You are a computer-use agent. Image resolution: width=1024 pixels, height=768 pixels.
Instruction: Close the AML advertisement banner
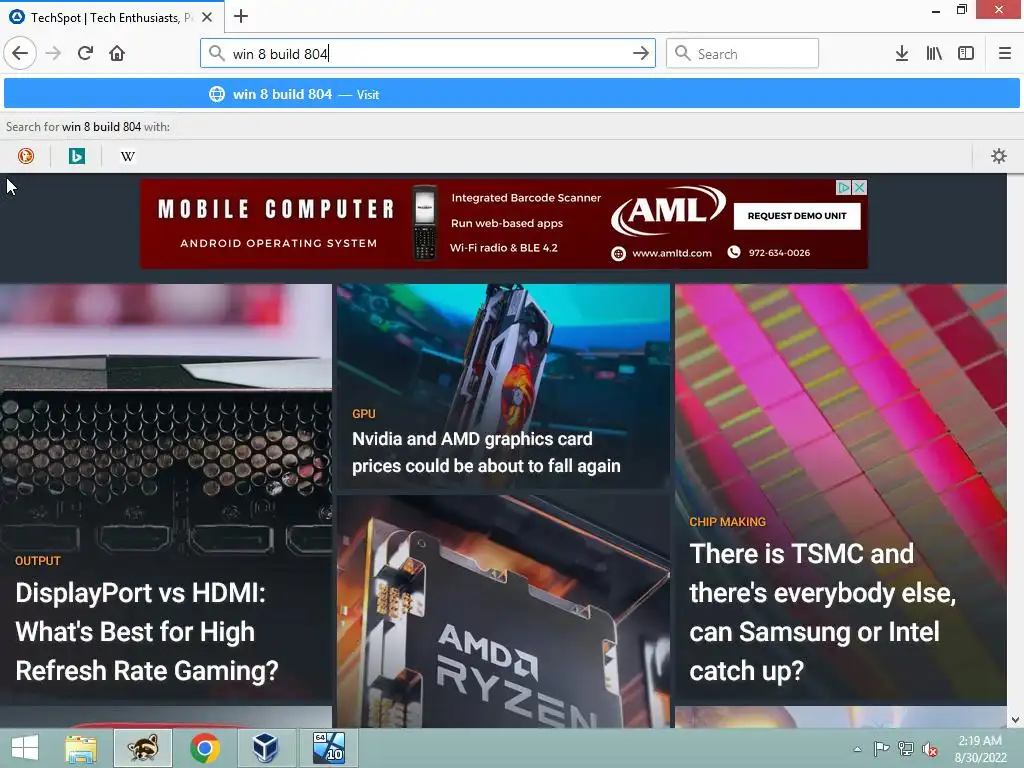[x=859, y=187]
